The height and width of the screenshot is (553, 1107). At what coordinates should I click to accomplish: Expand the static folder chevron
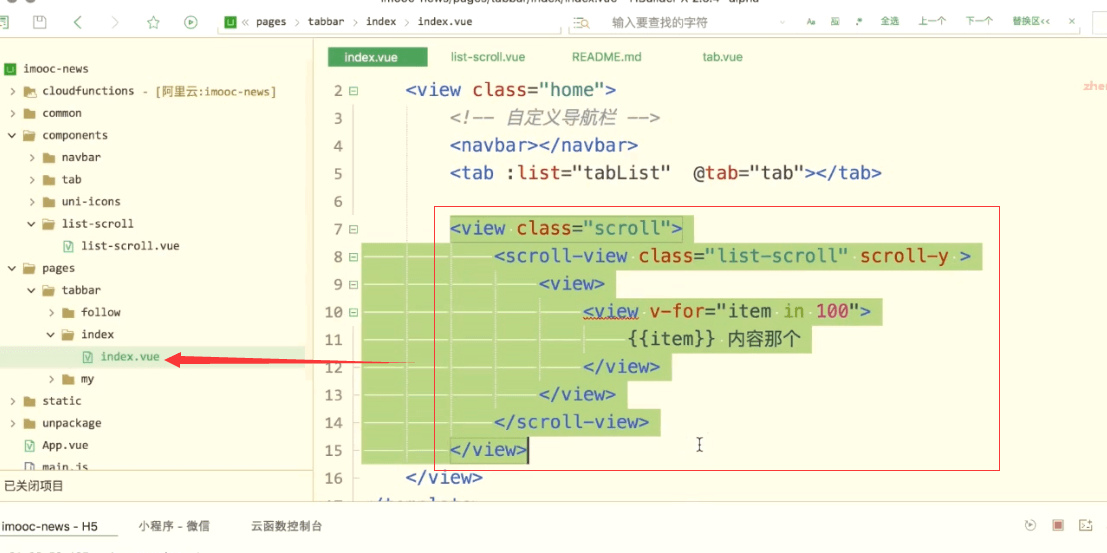(12, 401)
